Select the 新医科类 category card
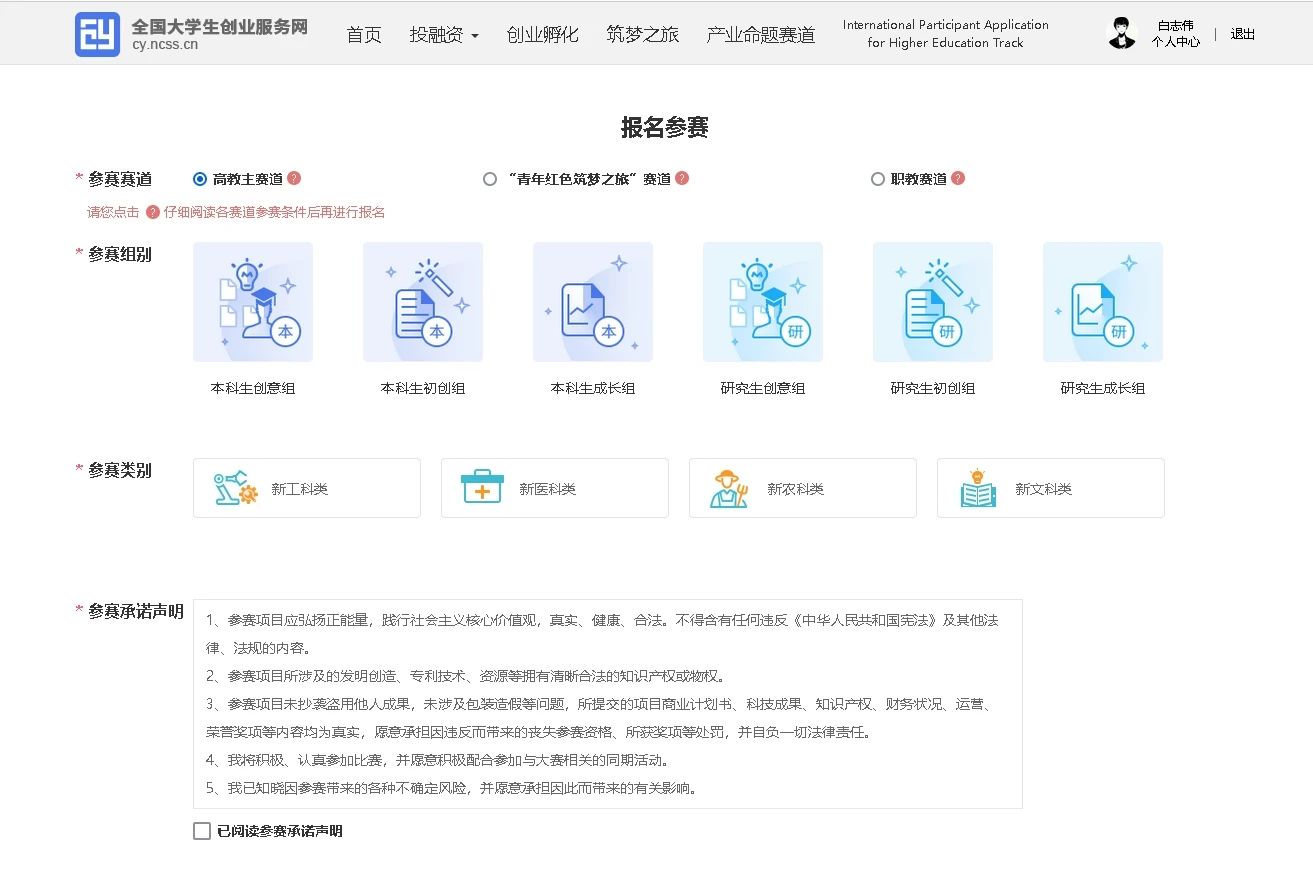1313x880 pixels. coord(555,488)
